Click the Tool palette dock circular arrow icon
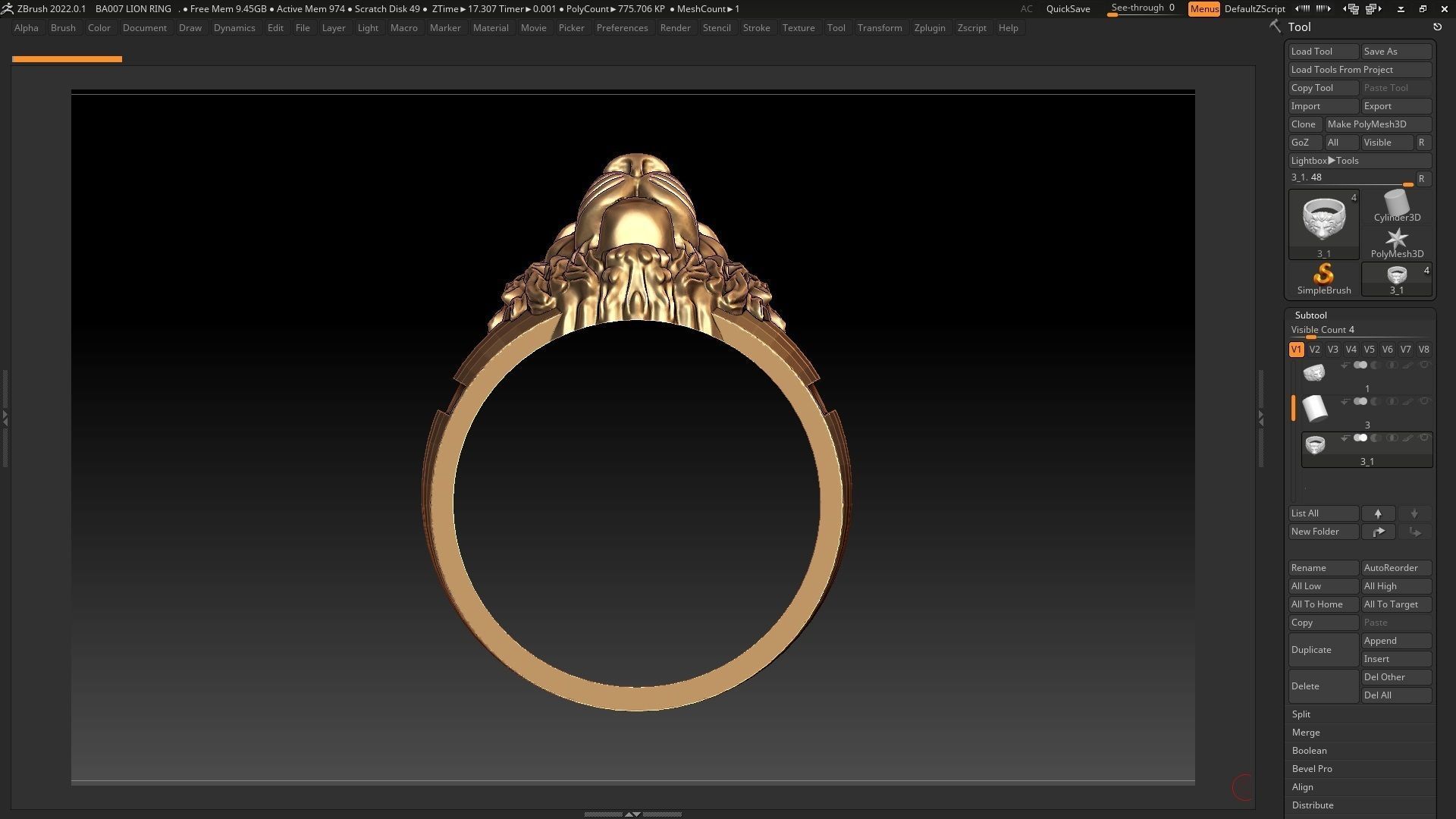This screenshot has height=819, width=1456. 1437,27
